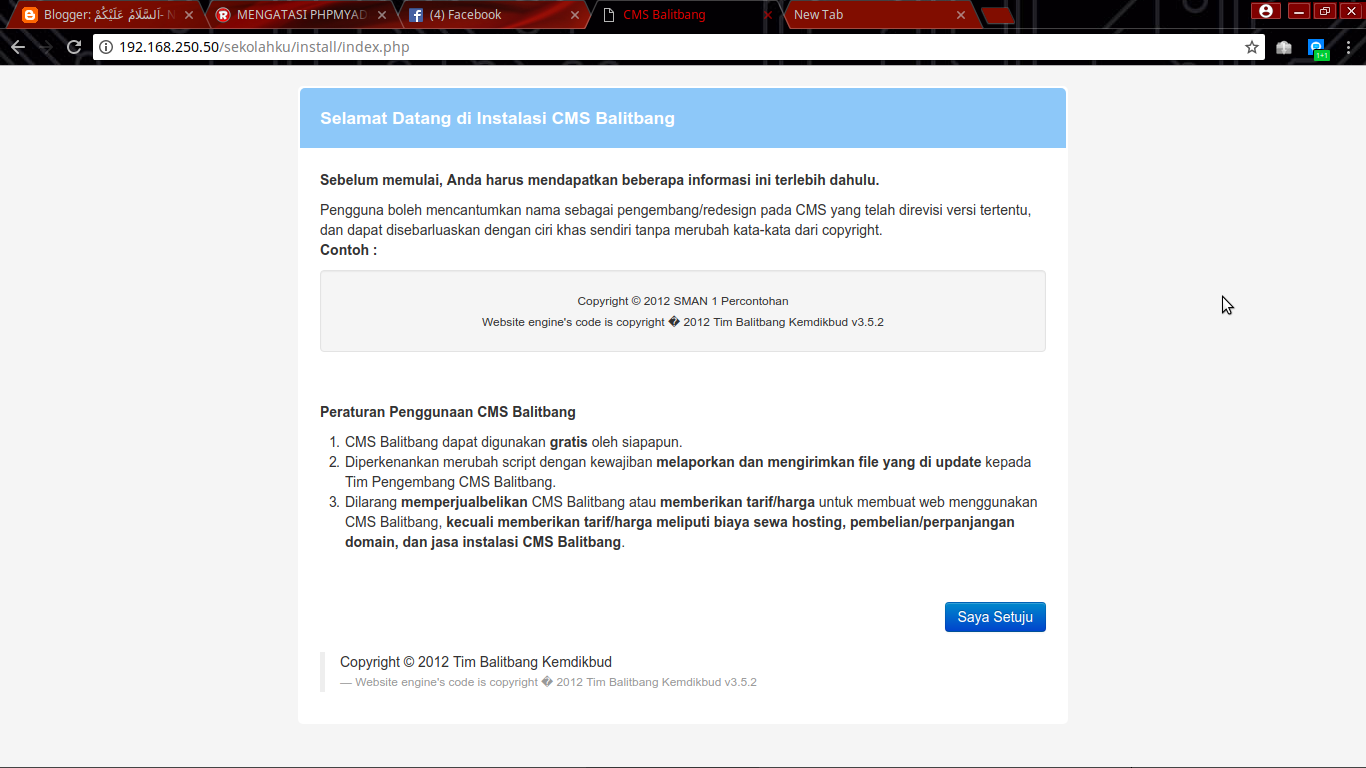The image size is (1366, 768).
Task: Click the gray extension icon beside the bookmark star
Action: [x=1284, y=47]
